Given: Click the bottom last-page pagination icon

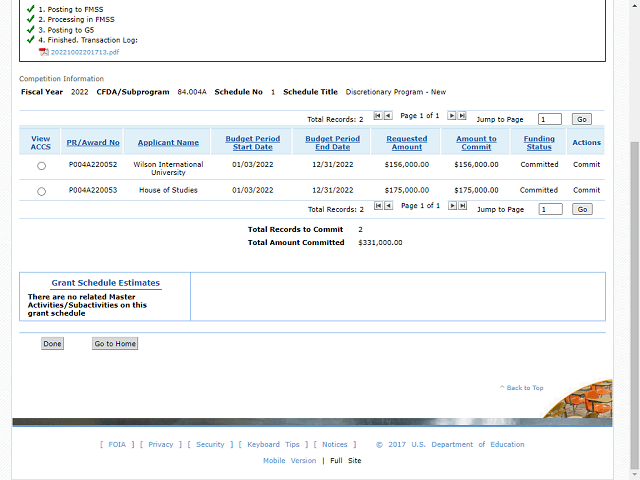Looking at the screenshot, I should 462,206.
